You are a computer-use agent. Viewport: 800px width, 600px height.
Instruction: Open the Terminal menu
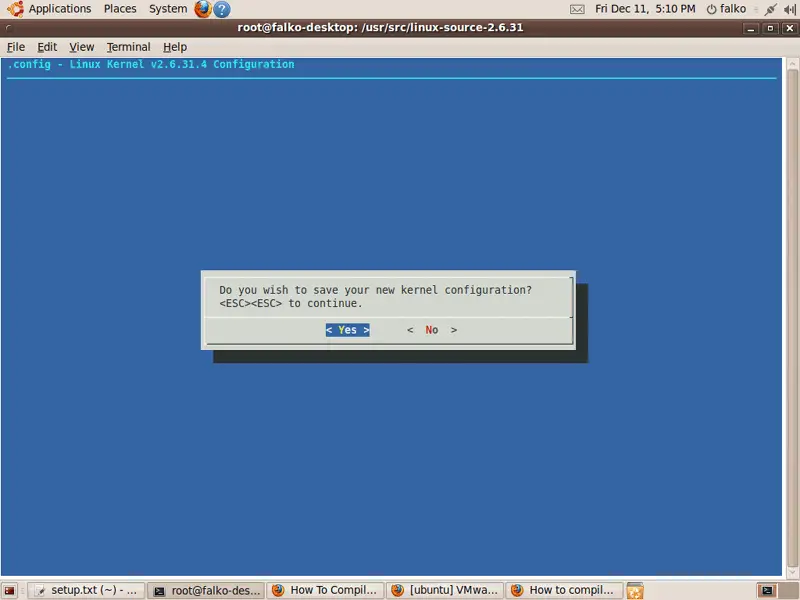click(x=129, y=47)
